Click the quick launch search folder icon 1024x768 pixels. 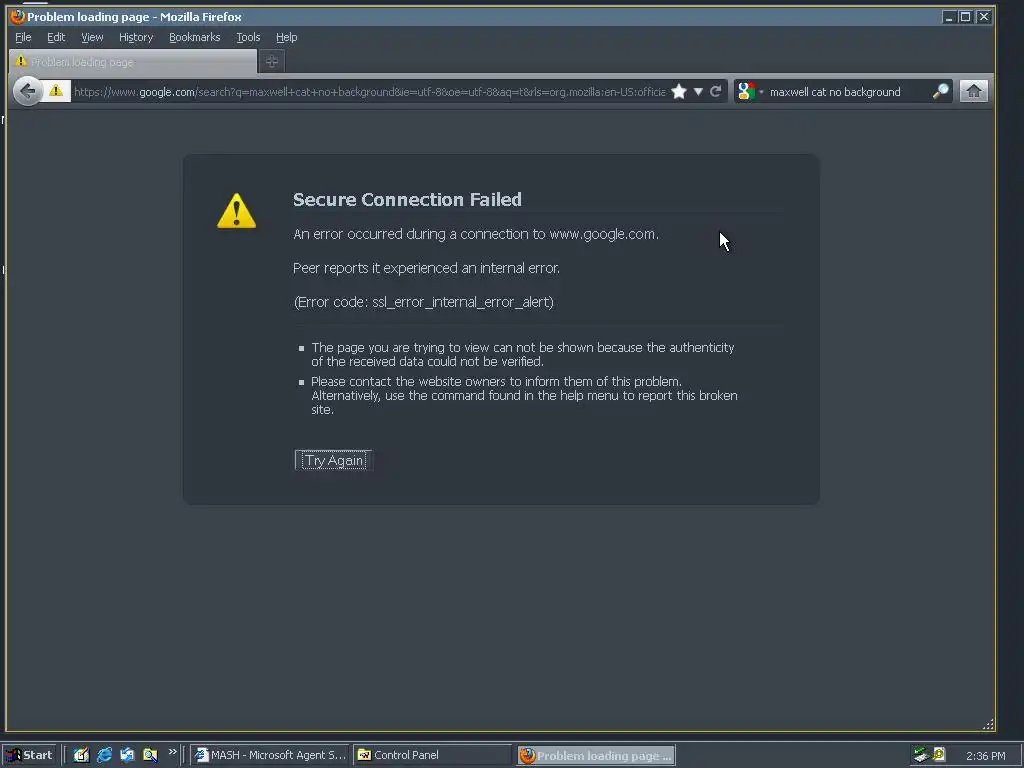click(x=150, y=755)
